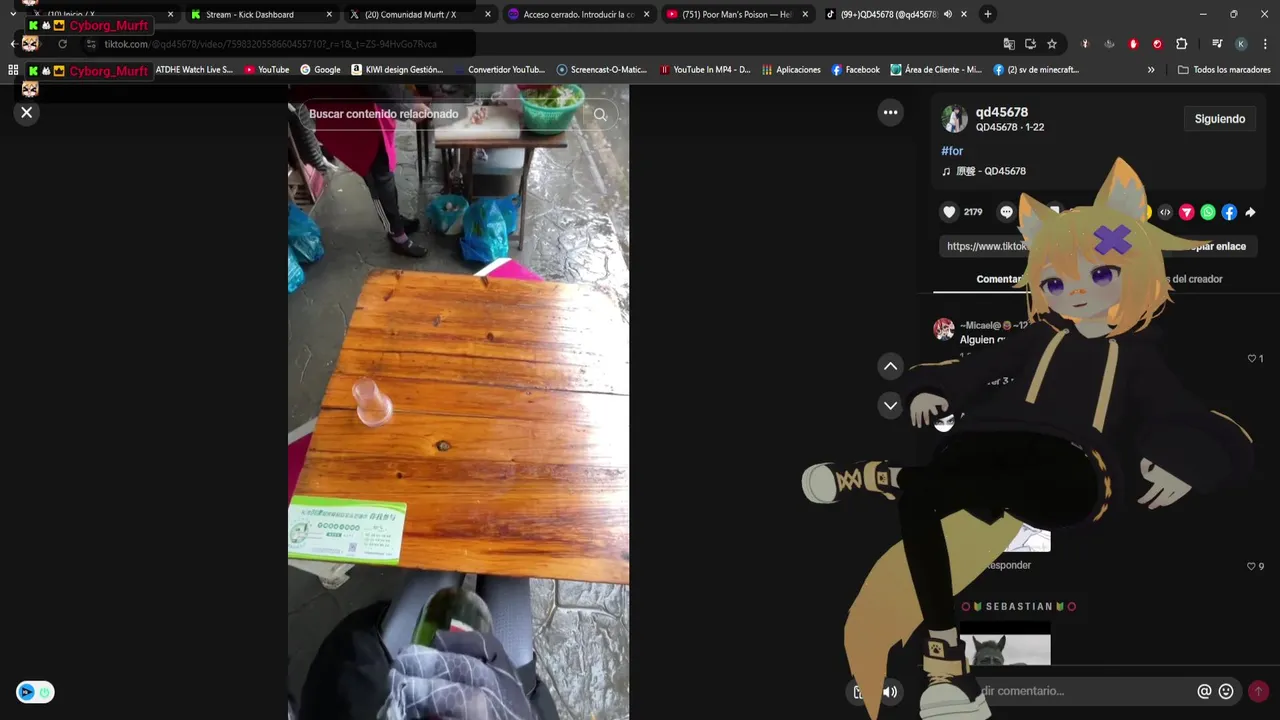Insert a mention with the @ icon
Viewport: 1280px width, 720px height.
tap(1204, 691)
